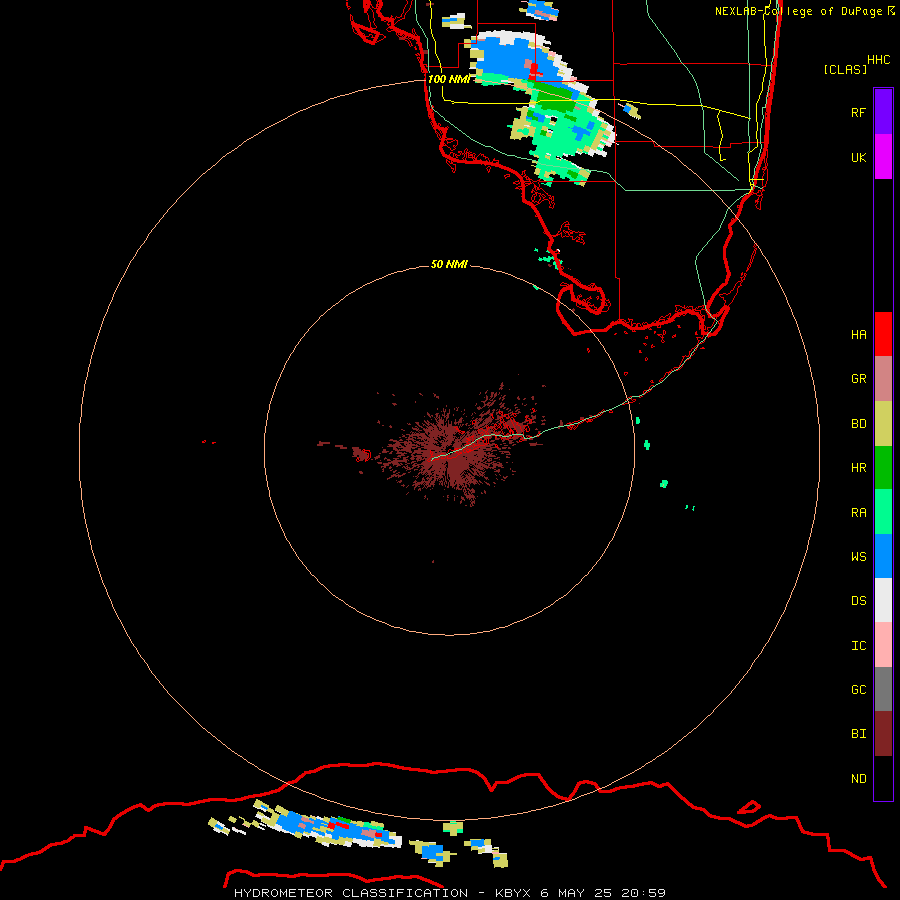Click the BI legend label
This screenshot has height=900, width=900.
[858, 734]
